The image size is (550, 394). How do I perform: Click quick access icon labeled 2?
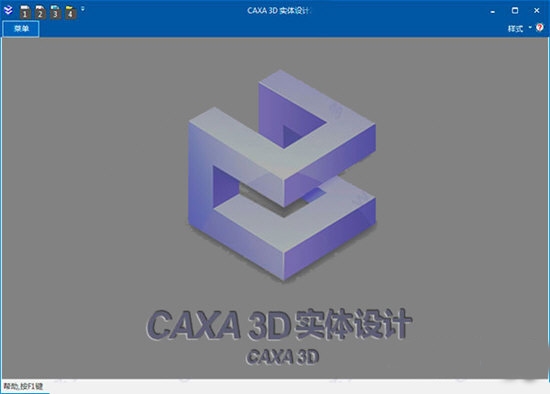point(40,12)
